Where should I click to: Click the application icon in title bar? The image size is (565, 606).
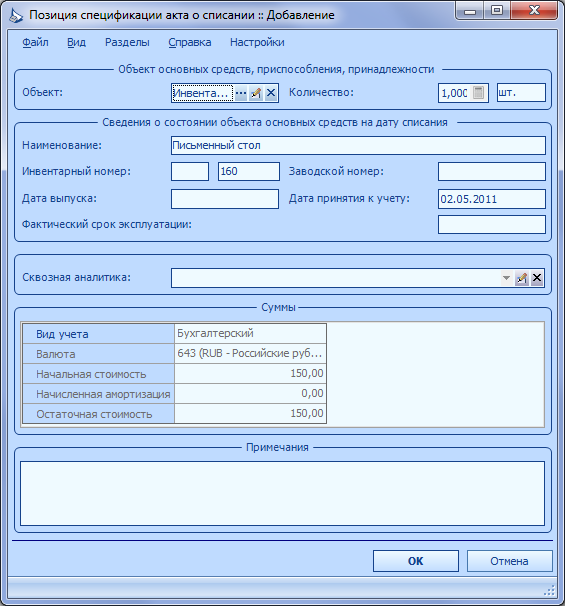pyautogui.click(x=16, y=15)
